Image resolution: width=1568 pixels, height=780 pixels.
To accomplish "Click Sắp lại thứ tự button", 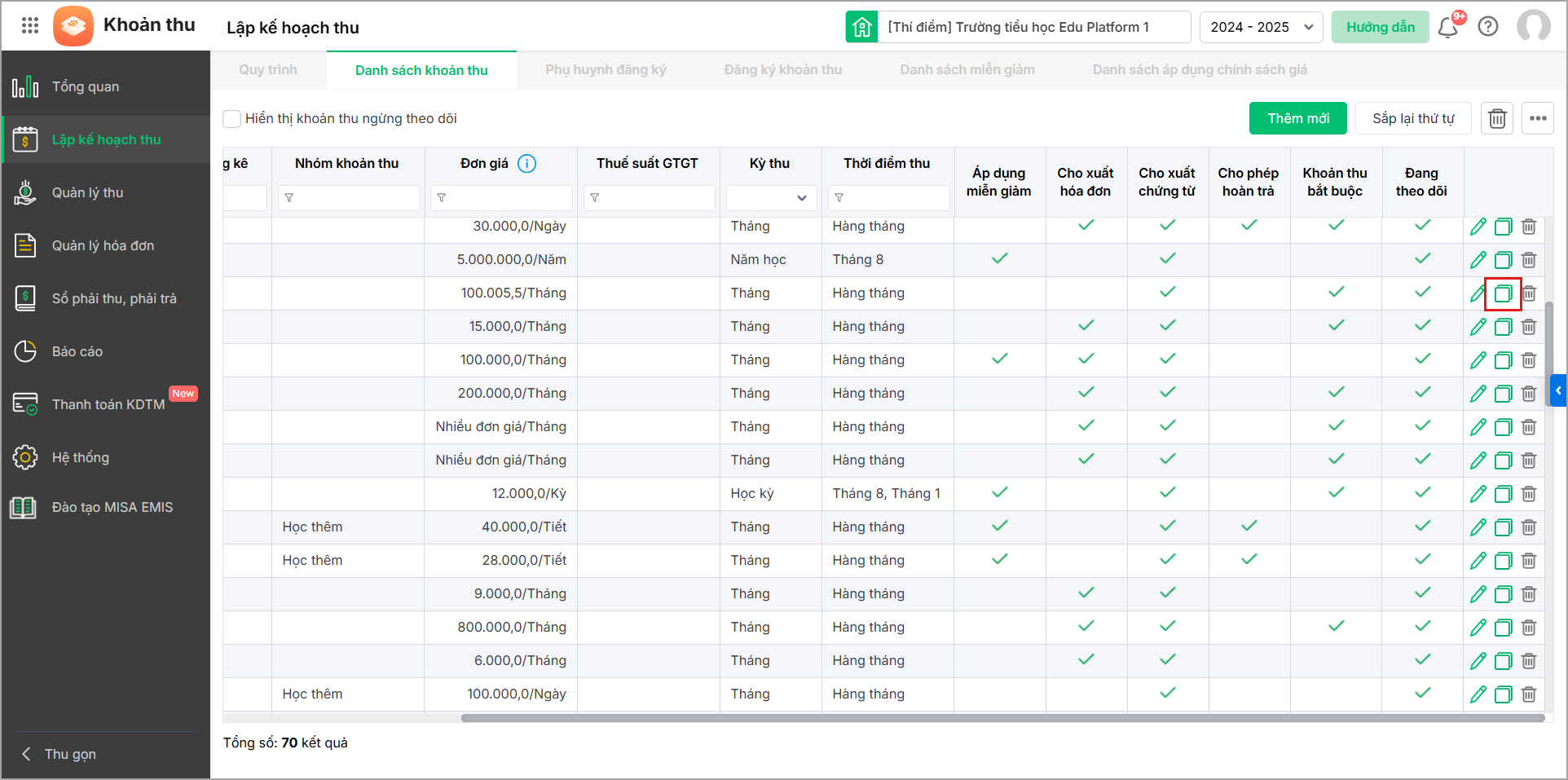I will pos(1412,119).
